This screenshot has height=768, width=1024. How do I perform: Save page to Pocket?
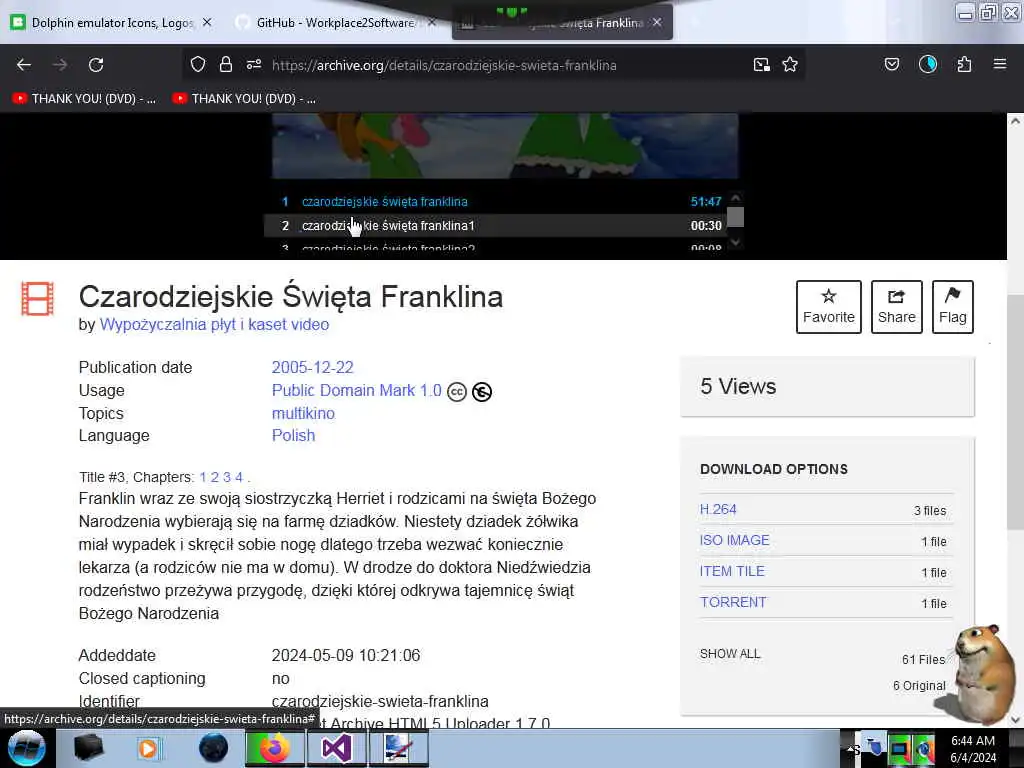point(892,64)
